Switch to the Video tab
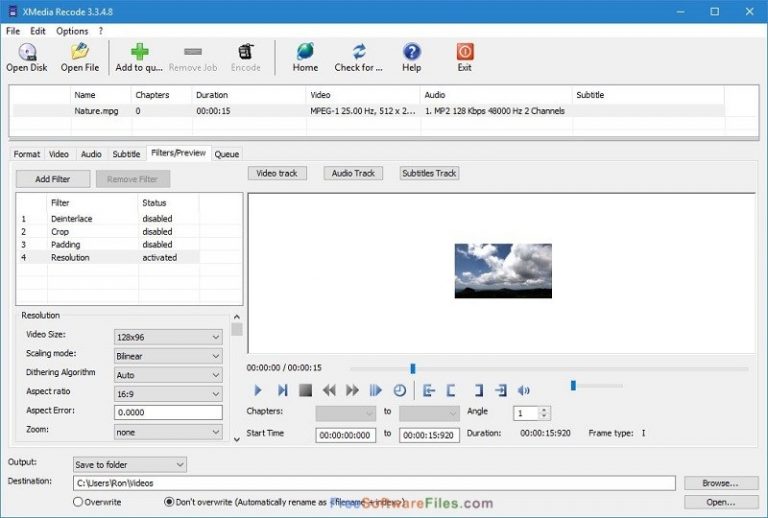Screen dimensions: 768x518 [59, 154]
